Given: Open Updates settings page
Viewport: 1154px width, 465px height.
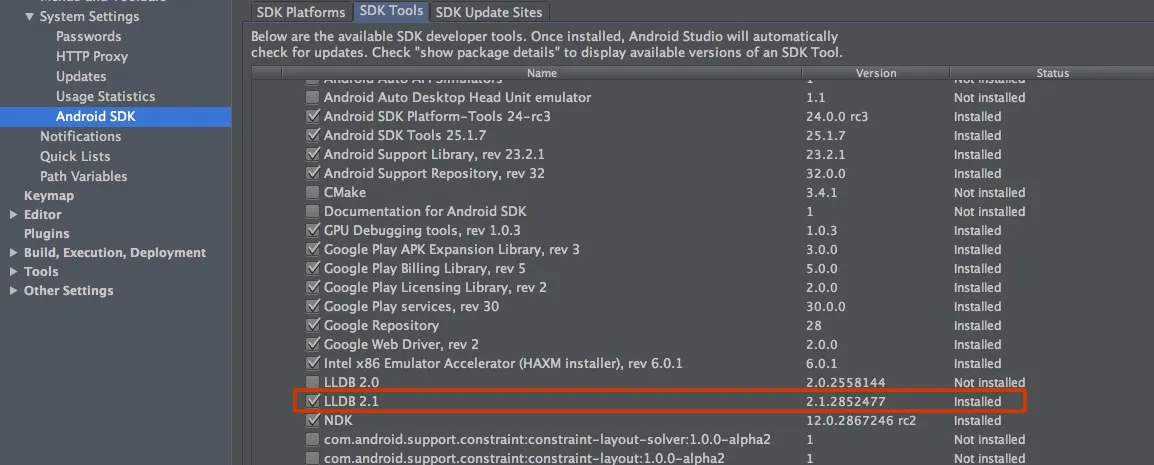Looking at the screenshot, I should (81, 77).
